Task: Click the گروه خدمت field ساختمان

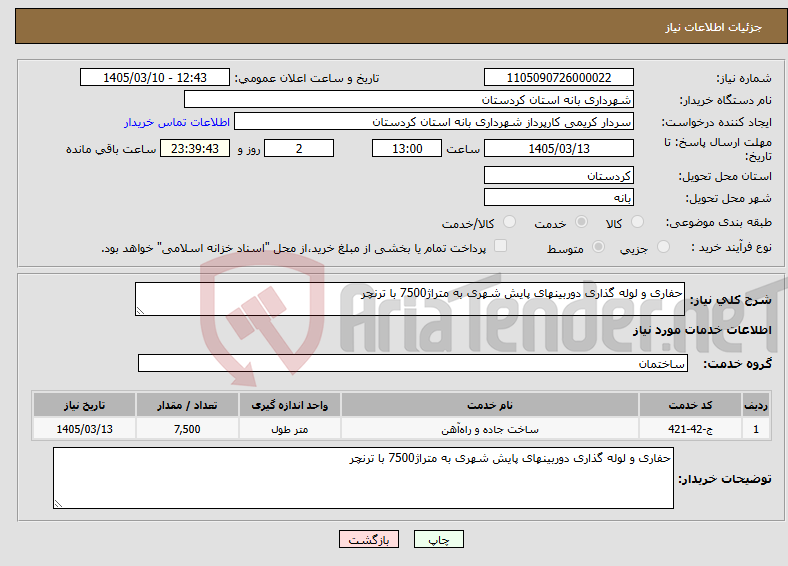Action: click(413, 363)
